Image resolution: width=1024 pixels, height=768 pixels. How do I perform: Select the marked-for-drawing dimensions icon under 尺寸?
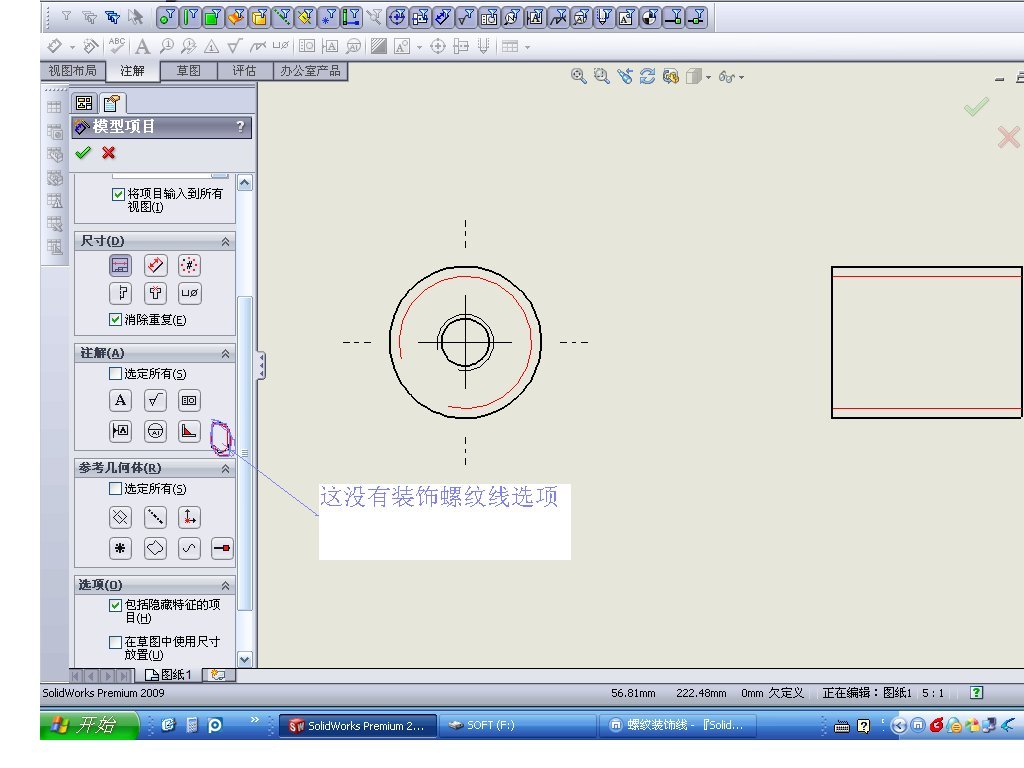click(120, 266)
